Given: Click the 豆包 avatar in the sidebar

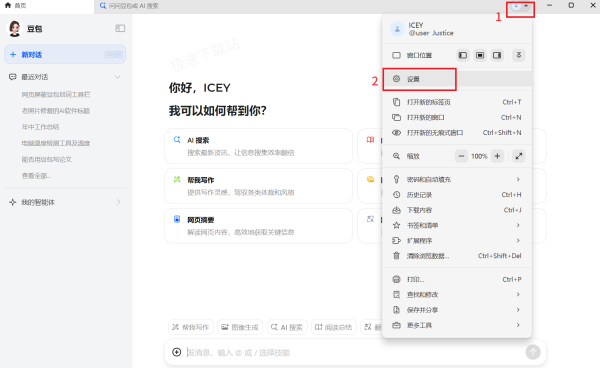Looking at the screenshot, I should click(x=15, y=29).
